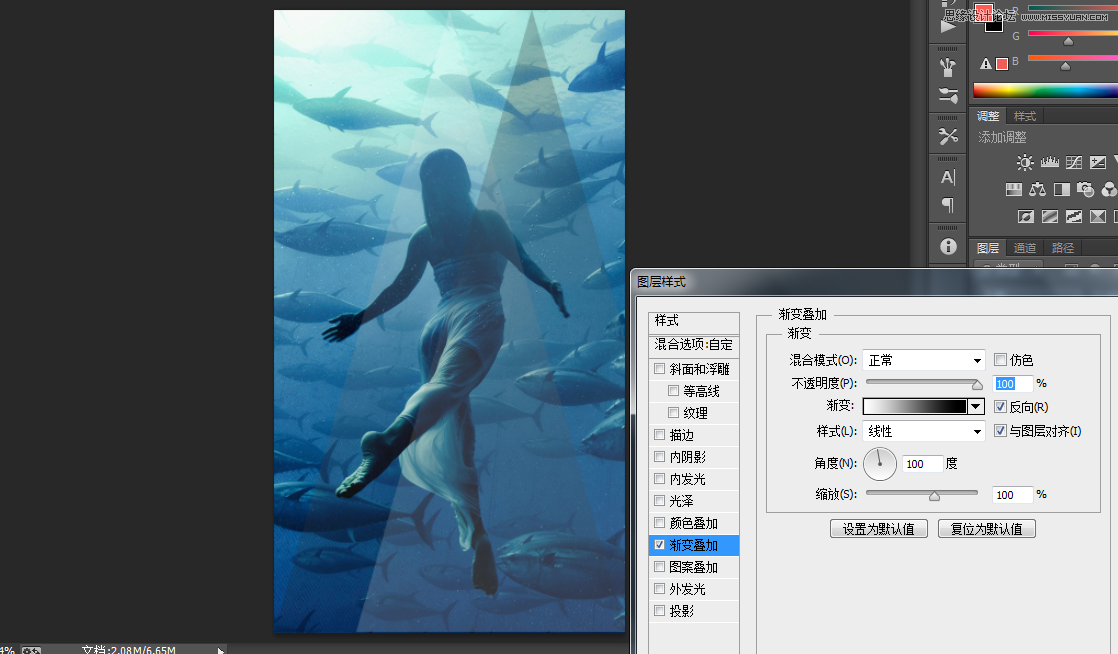Click the angle dial in Layer Style dialog

pyautogui.click(x=879, y=464)
